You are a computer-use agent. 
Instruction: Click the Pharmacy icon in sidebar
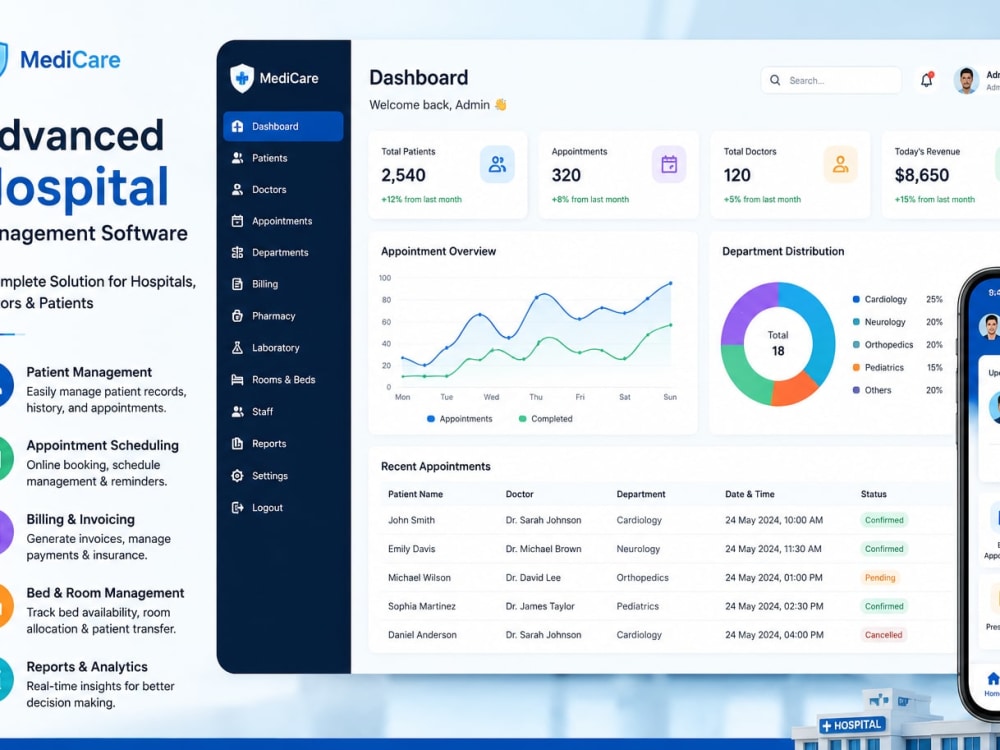pos(237,316)
